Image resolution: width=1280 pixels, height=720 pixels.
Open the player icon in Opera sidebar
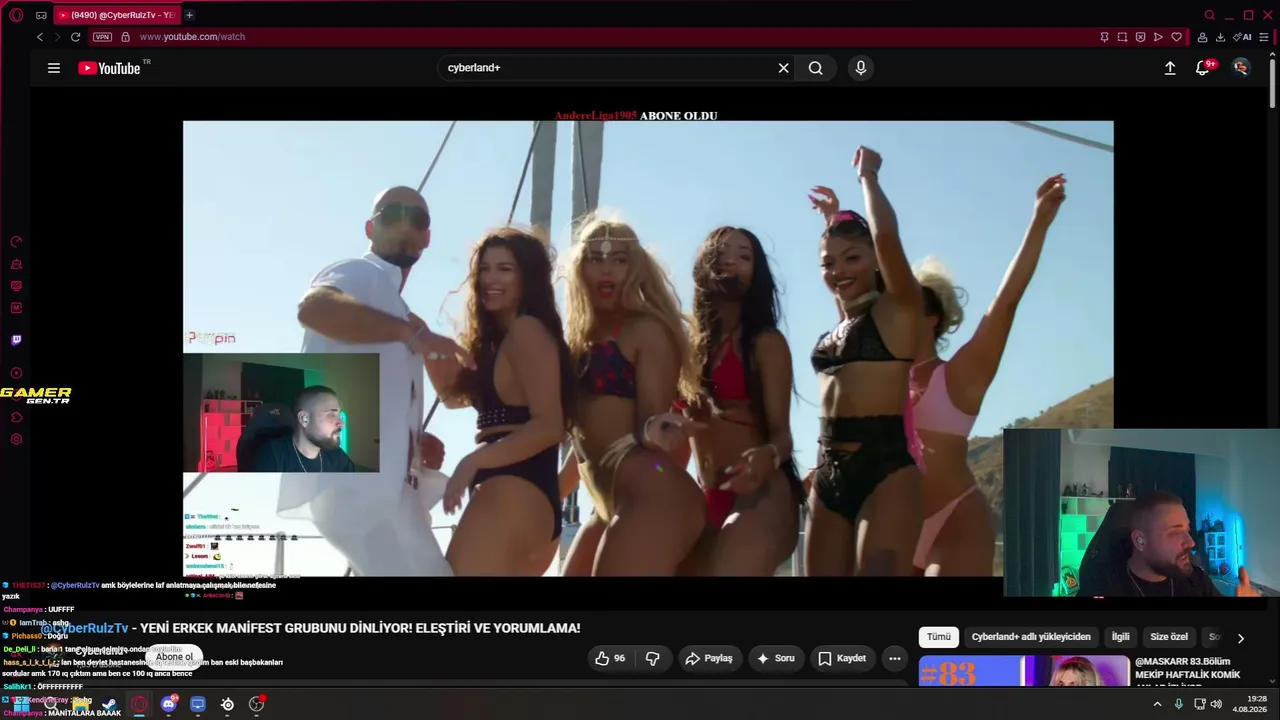(16, 373)
